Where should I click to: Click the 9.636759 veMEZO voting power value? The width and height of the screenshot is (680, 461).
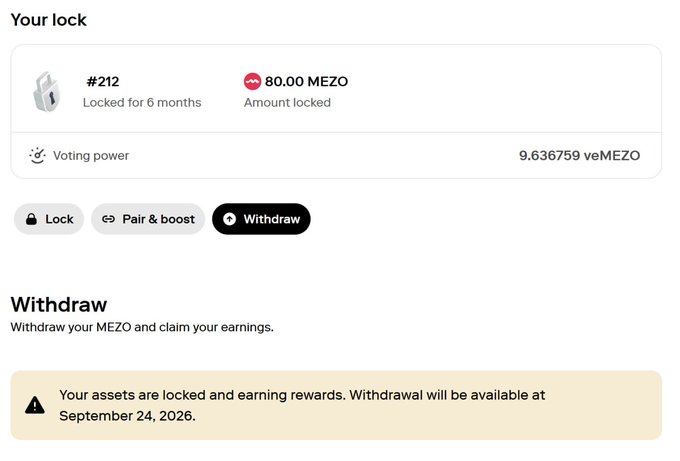pos(579,155)
